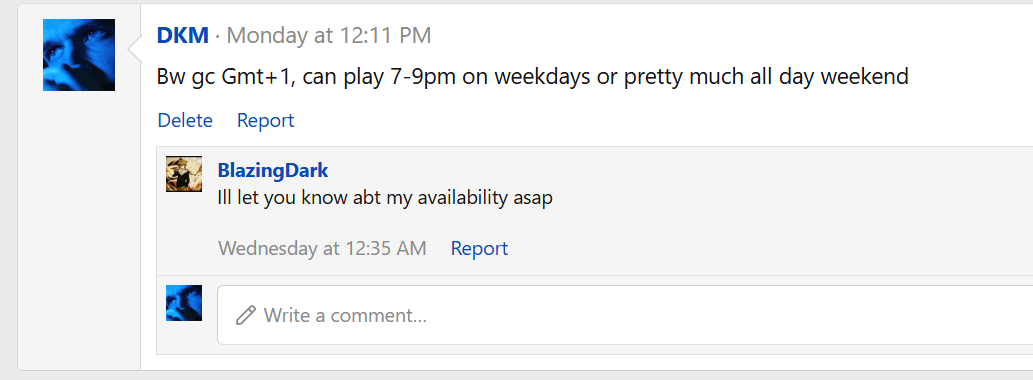The height and width of the screenshot is (380, 1033).
Task: Select the word 'availability' in BlazingDark's reply
Action: (453, 198)
